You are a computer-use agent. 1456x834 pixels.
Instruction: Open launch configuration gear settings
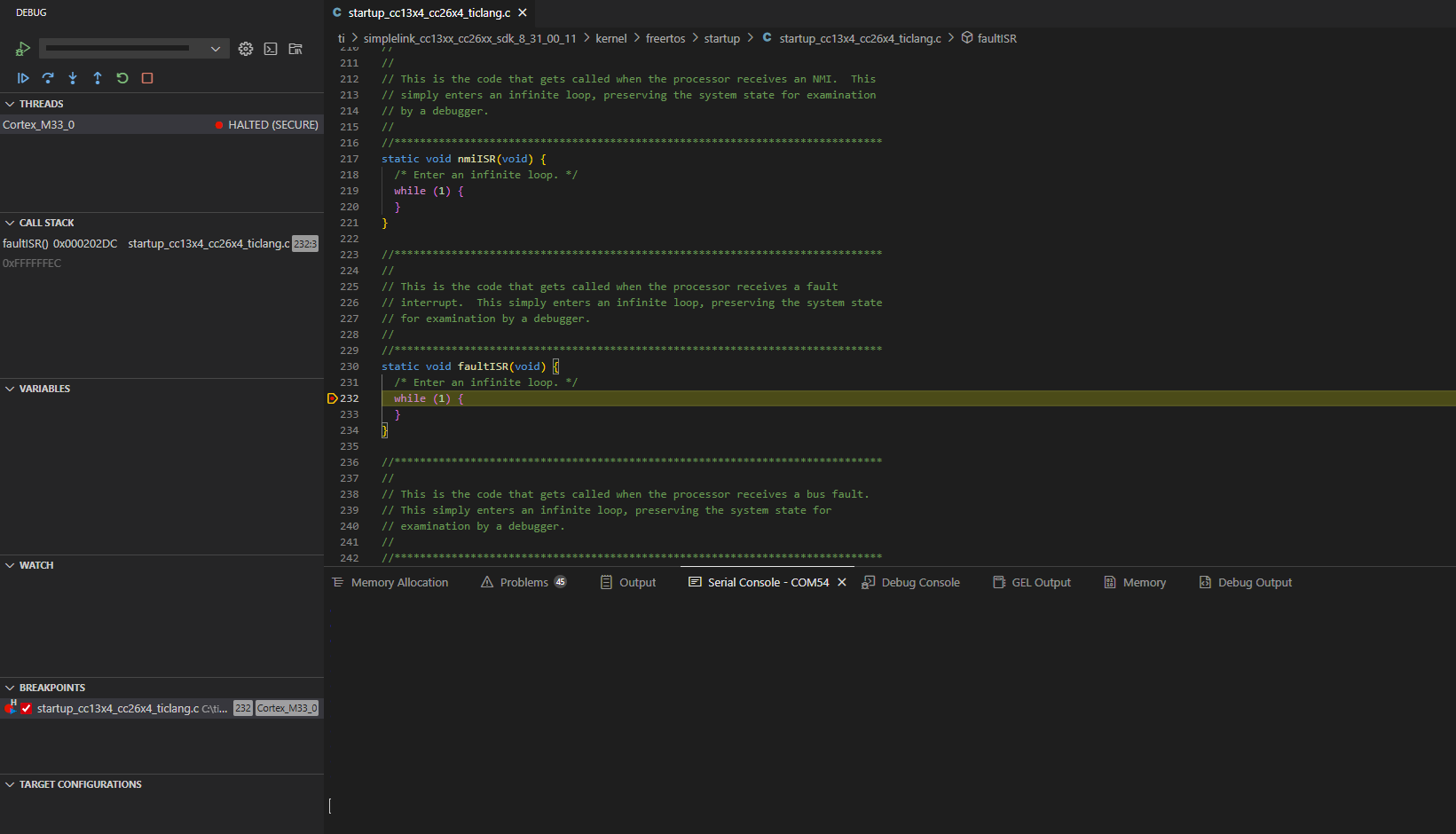(246, 49)
